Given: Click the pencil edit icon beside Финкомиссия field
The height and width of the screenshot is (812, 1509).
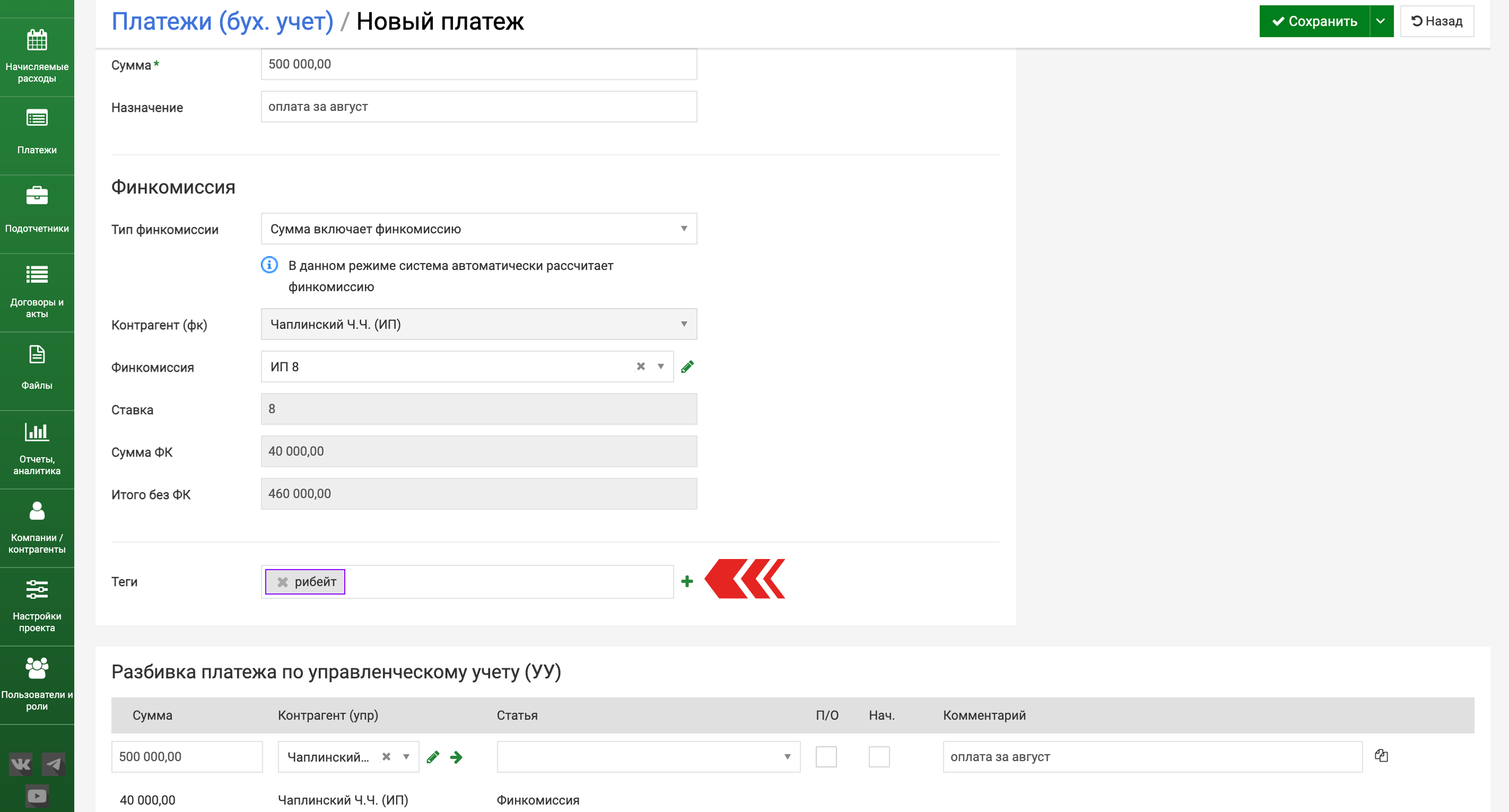Looking at the screenshot, I should [x=687, y=366].
